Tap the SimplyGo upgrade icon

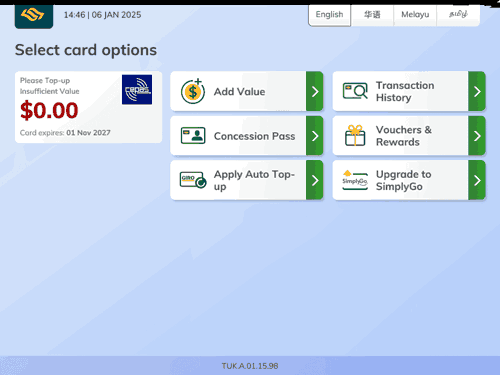coord(355,180)
